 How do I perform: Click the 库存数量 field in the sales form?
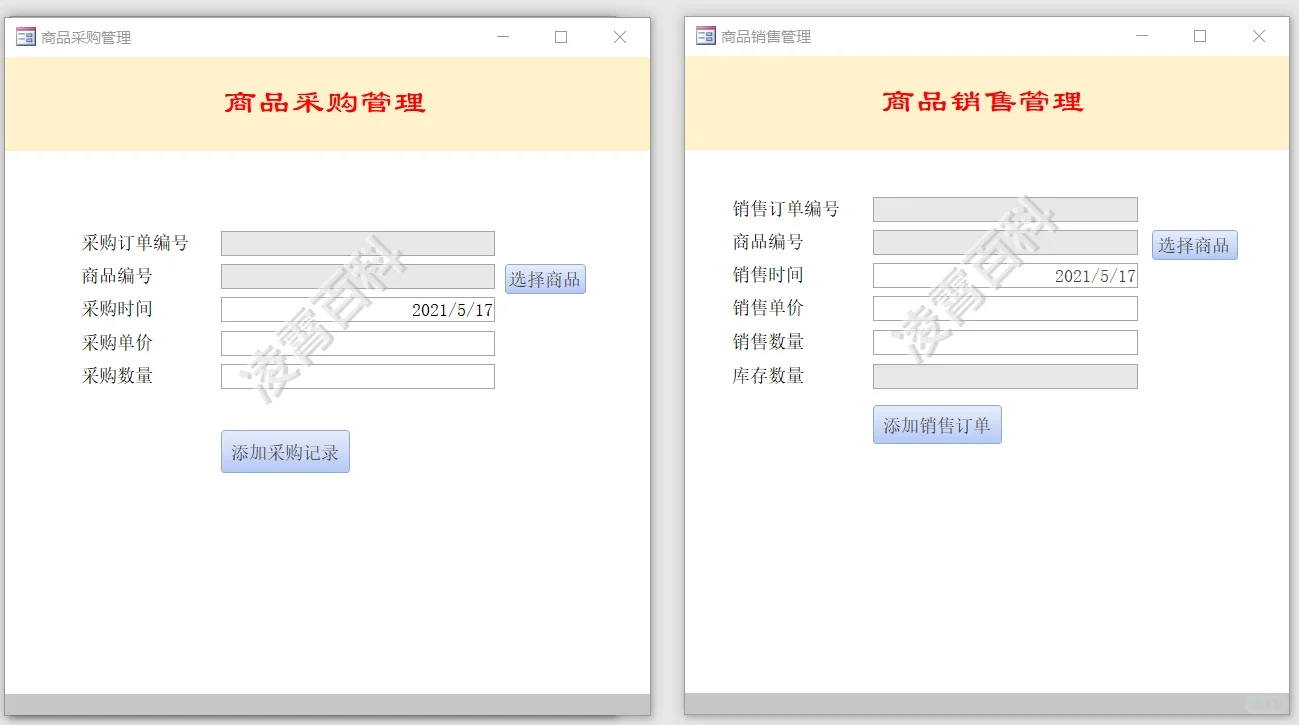[x=1004, y=376]
